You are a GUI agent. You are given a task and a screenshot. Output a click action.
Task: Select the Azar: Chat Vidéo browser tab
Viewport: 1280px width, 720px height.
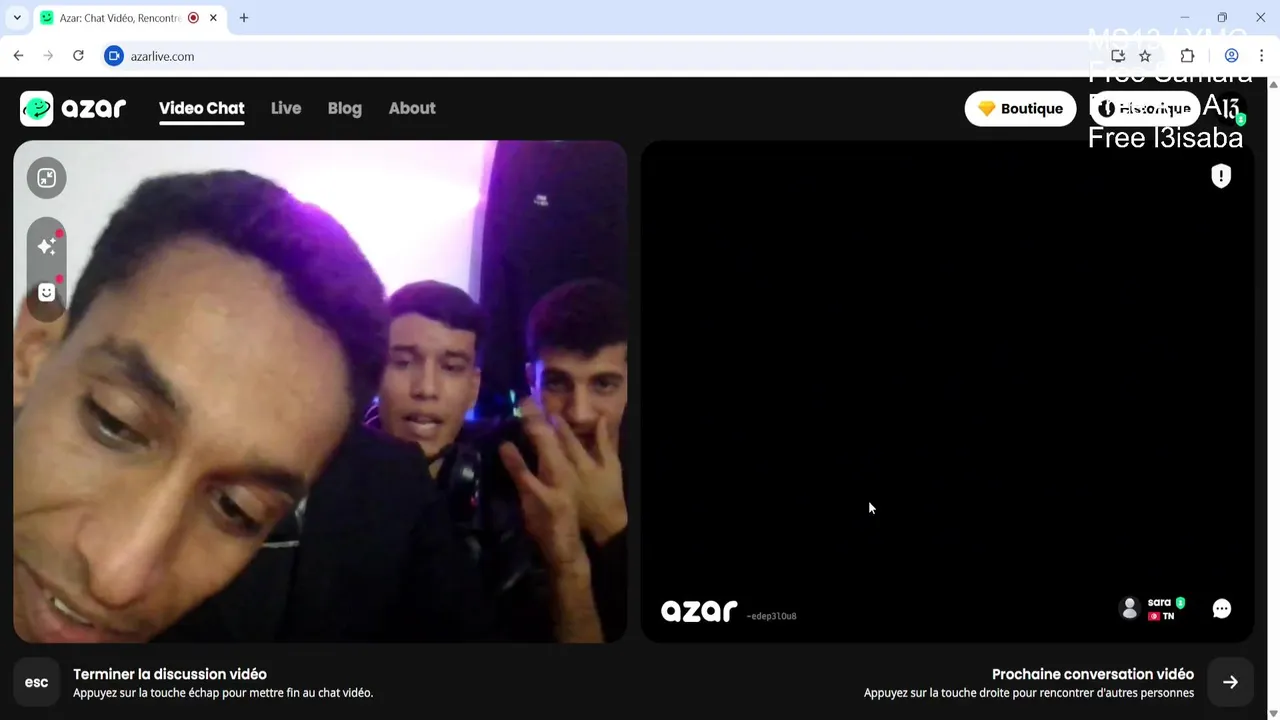pyautogui.click(x=130, y=18)
